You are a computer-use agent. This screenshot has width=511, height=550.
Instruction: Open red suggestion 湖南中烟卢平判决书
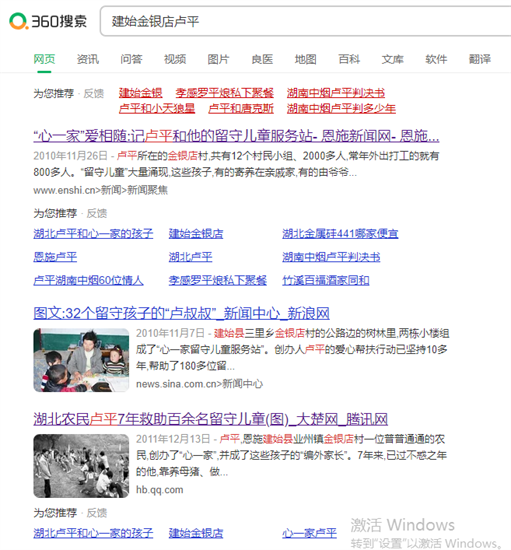336,93
